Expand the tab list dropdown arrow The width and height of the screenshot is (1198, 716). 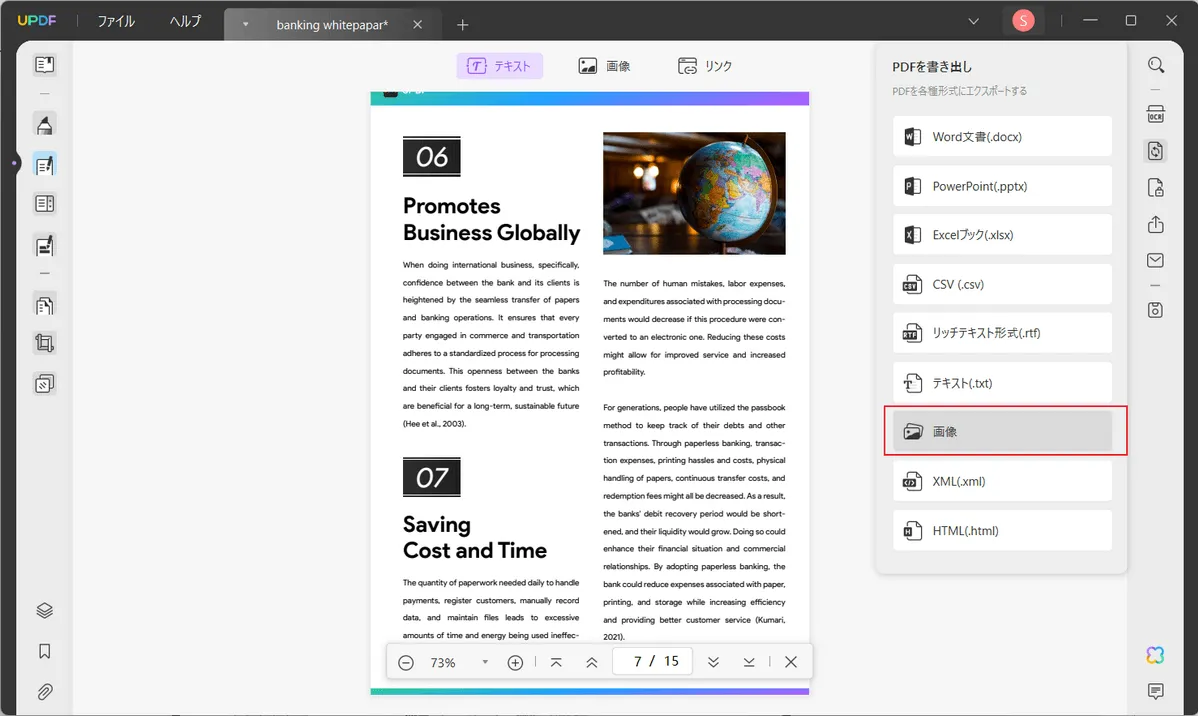(245, 24)
